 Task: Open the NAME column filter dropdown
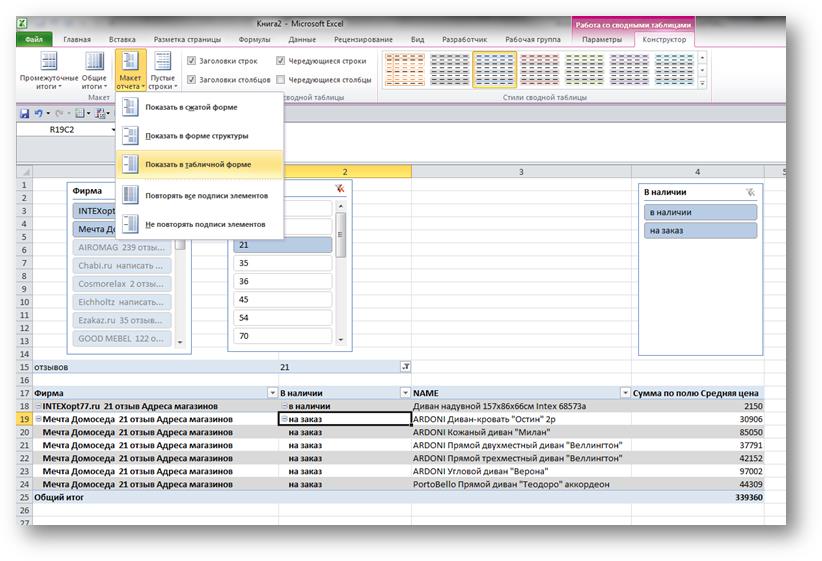[x=625, y=393]
